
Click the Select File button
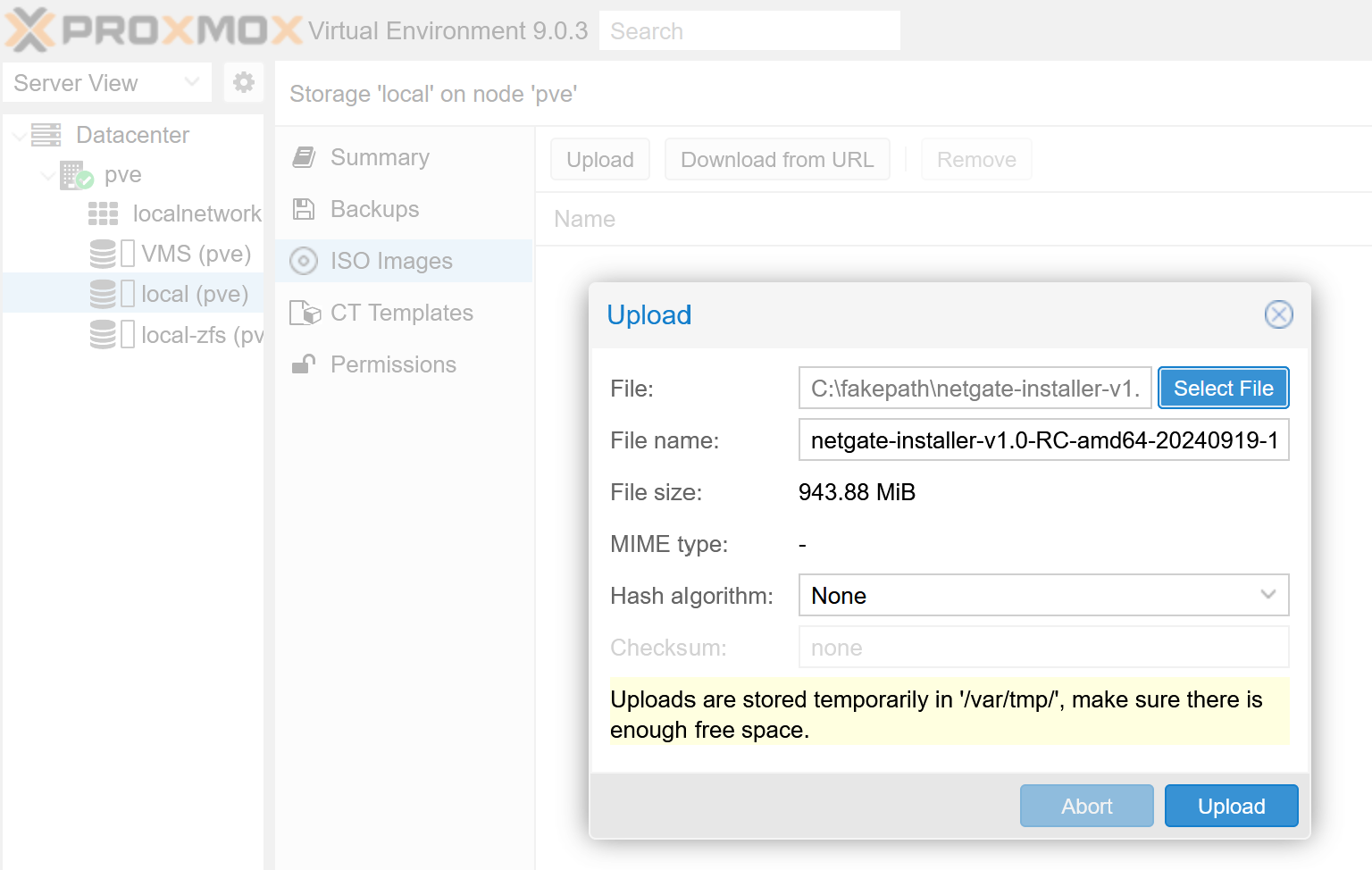tap(1224, 388)
